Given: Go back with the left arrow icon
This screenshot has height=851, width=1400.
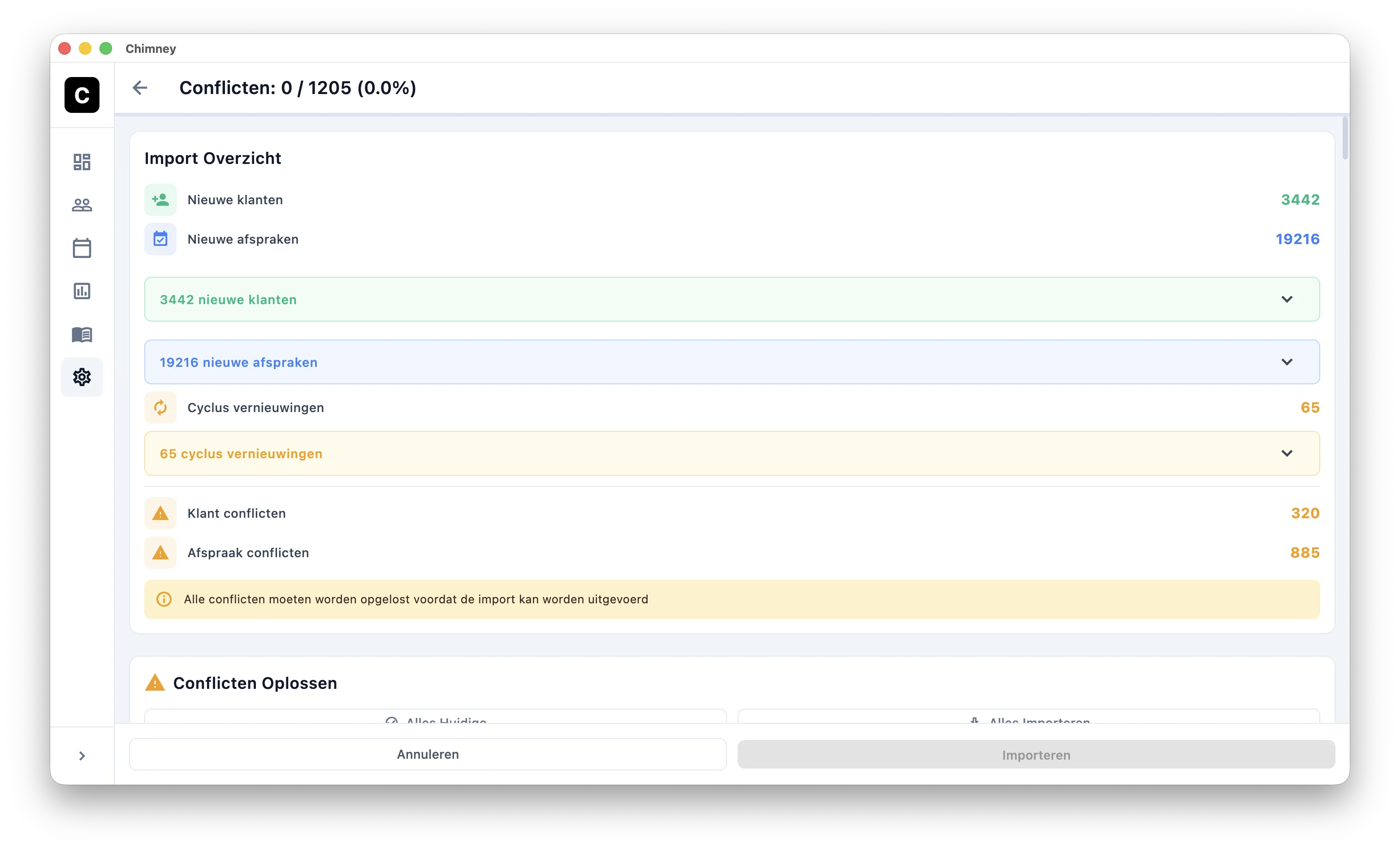Looking at the screenshot, I should click(140, 87).
